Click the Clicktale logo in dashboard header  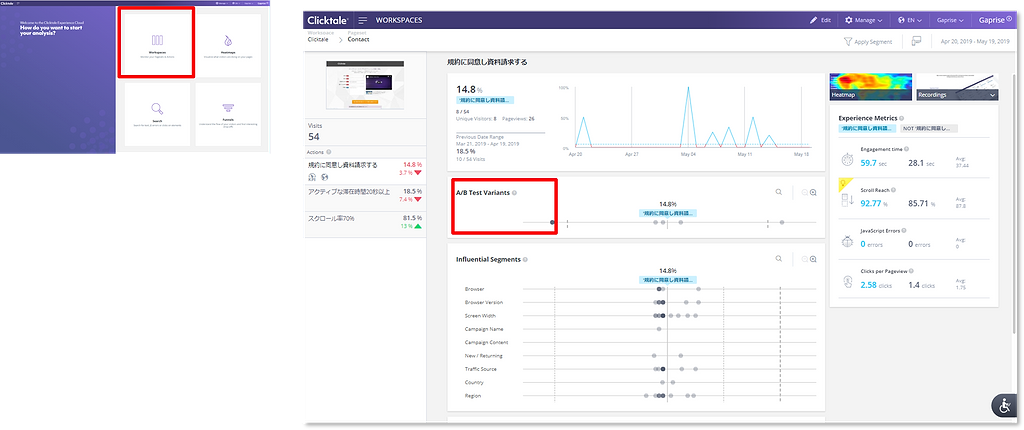pyautogui.click(x=327, y=20)
